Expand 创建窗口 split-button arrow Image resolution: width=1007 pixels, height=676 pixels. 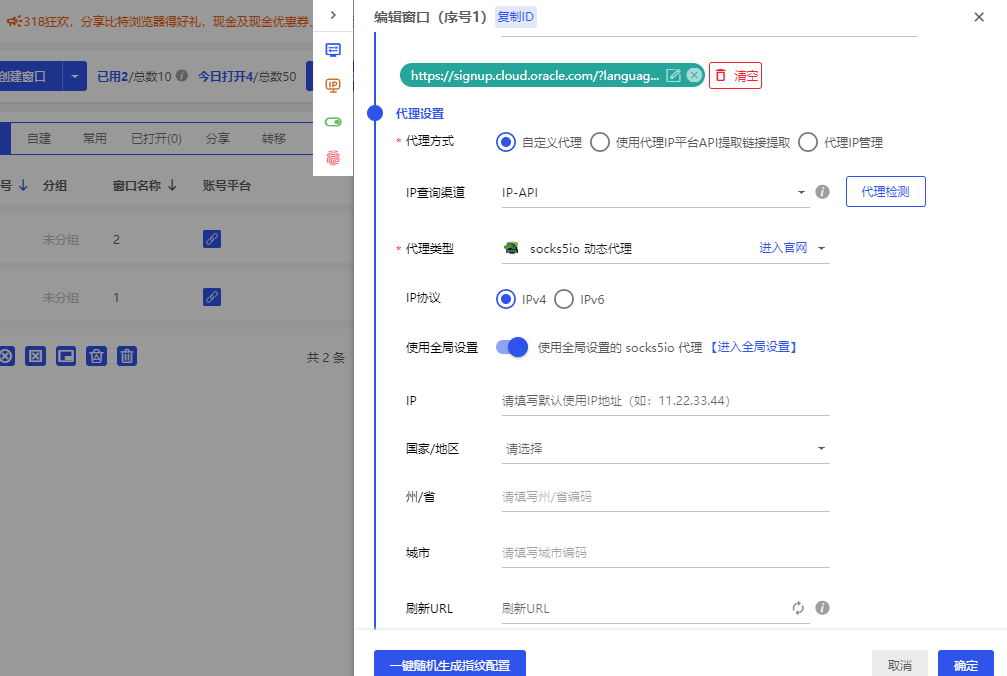coord(74,76)
